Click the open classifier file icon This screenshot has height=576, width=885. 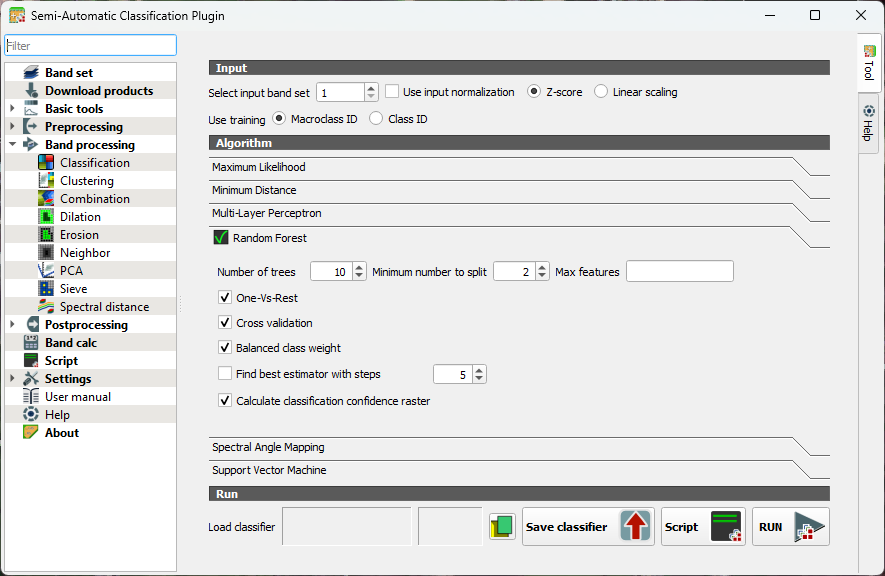pos(502,527)
